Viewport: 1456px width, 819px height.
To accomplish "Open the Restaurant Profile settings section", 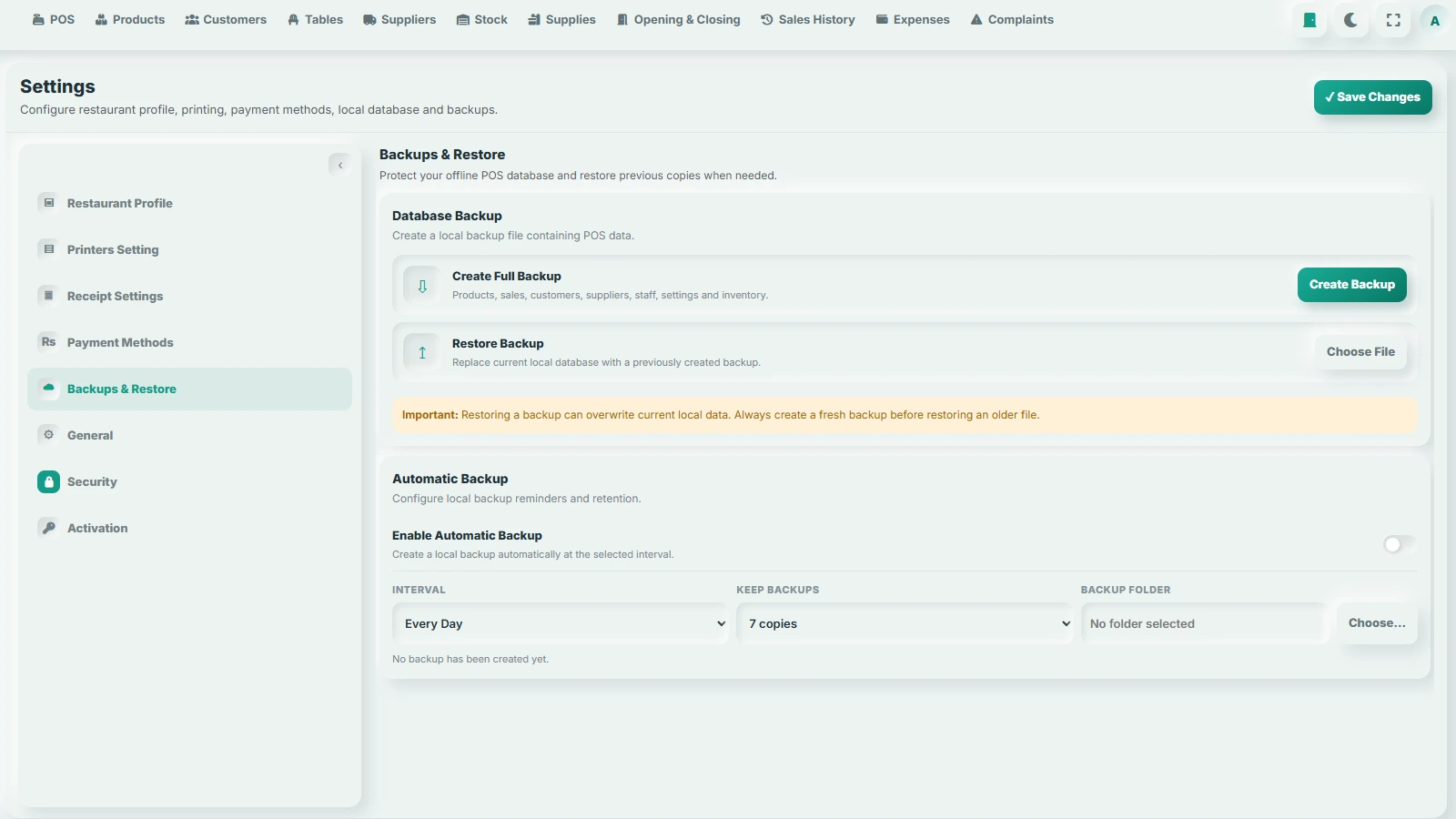I will click(189, 203).
